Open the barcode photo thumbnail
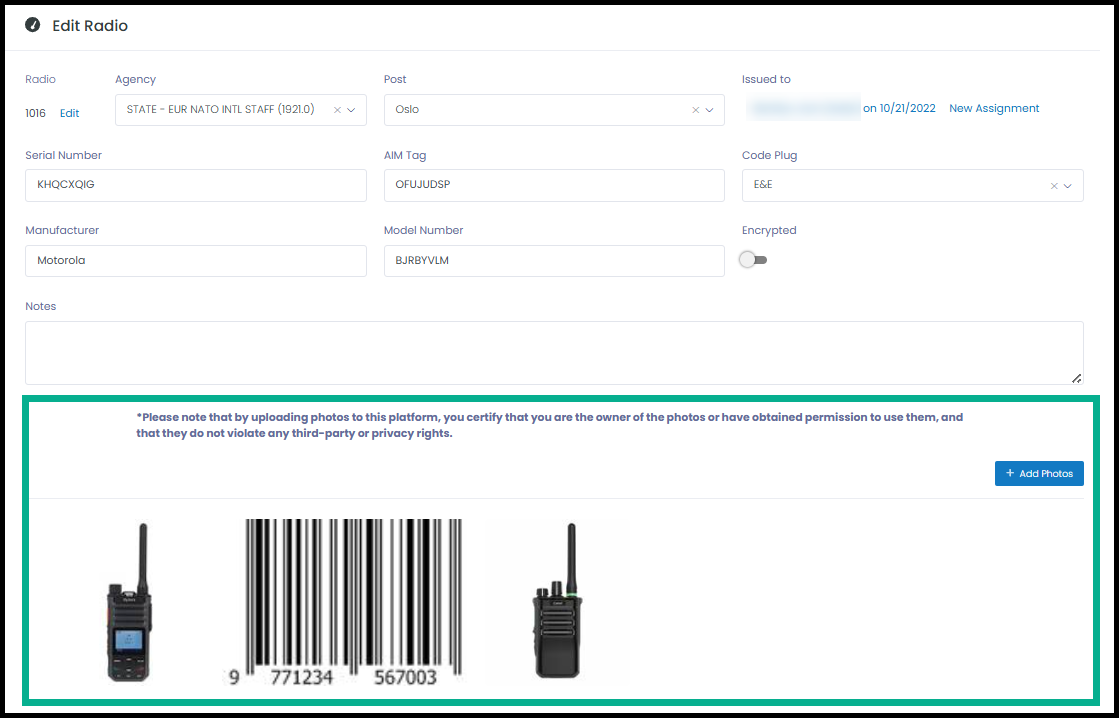The image size is (1119, 718). [343, 602]
